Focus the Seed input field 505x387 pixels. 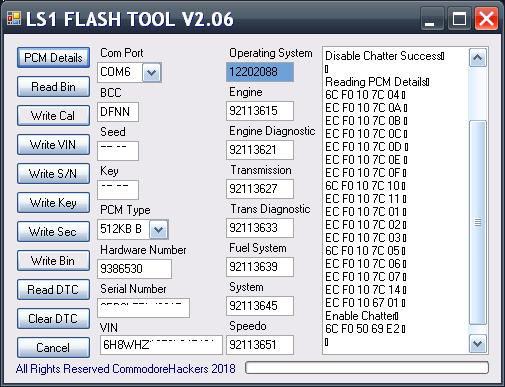click(x=118, y=151)
